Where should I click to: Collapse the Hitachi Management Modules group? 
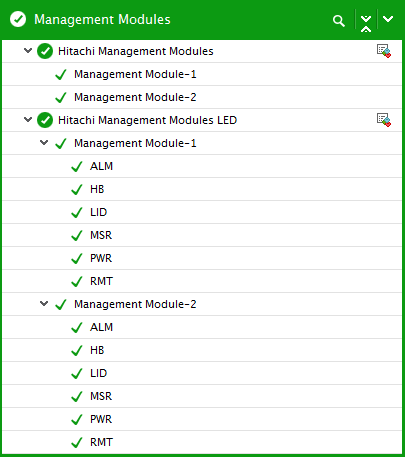pos(28,51)
